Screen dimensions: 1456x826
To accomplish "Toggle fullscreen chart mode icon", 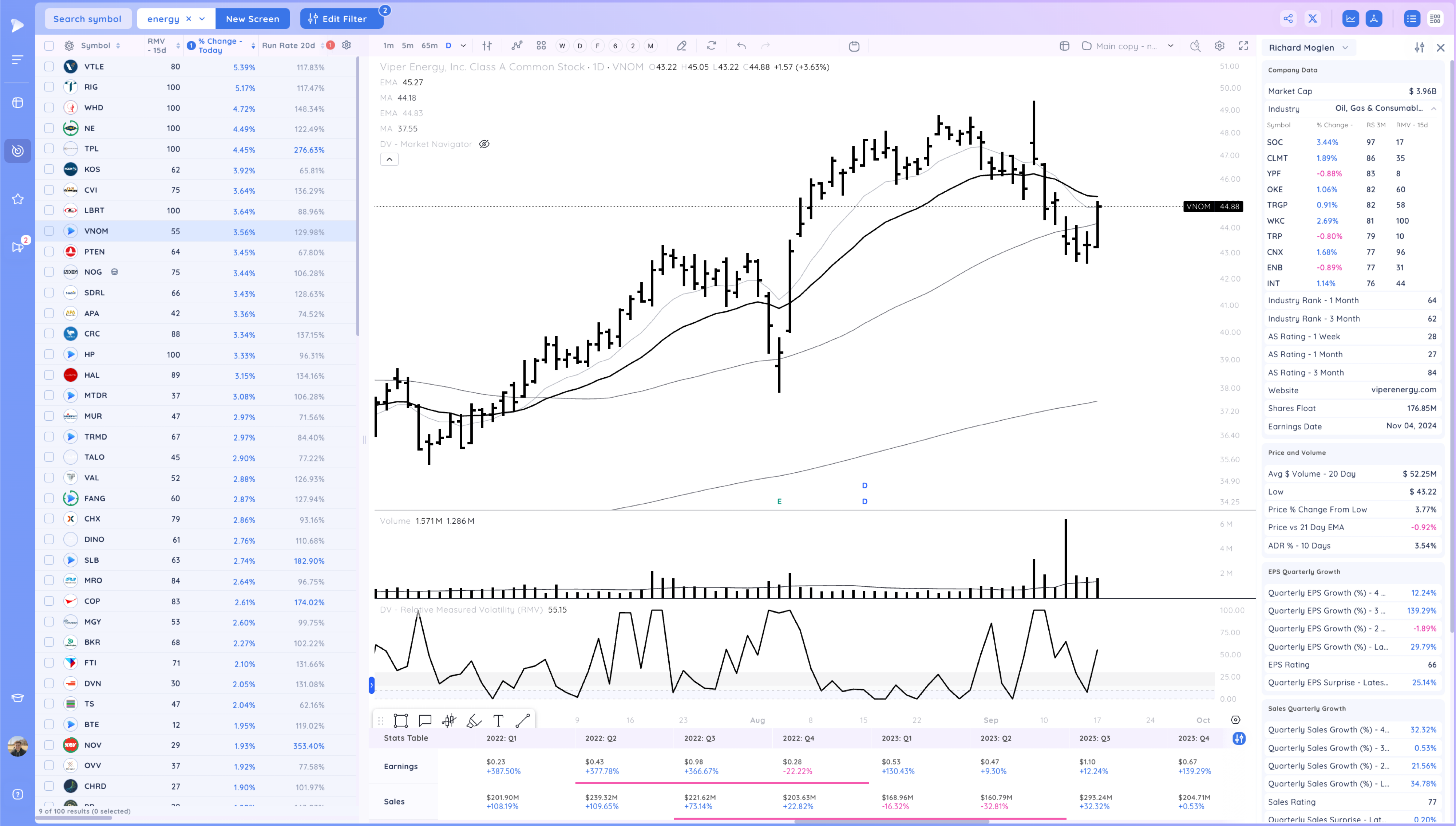I will click(1243, 46).
